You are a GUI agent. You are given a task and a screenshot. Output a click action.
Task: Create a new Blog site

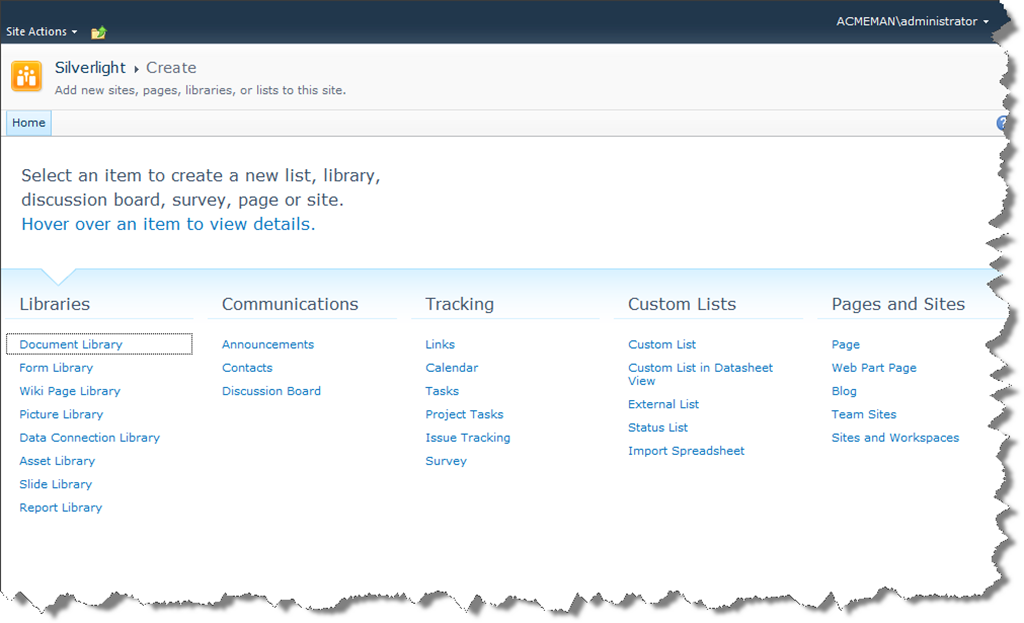[x=844, y=391]
